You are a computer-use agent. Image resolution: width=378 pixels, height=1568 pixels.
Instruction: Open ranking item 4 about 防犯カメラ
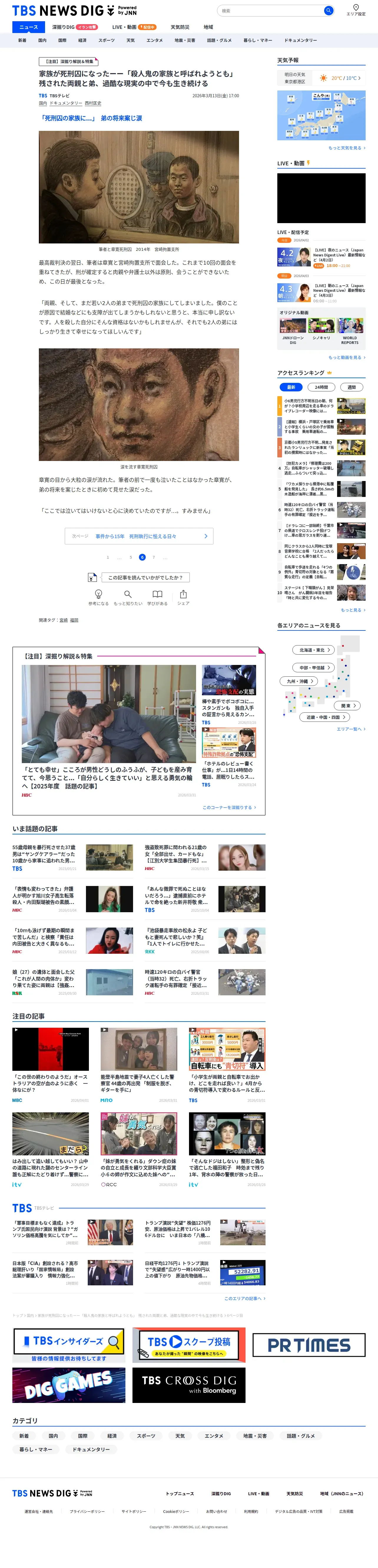click(321, 468)
